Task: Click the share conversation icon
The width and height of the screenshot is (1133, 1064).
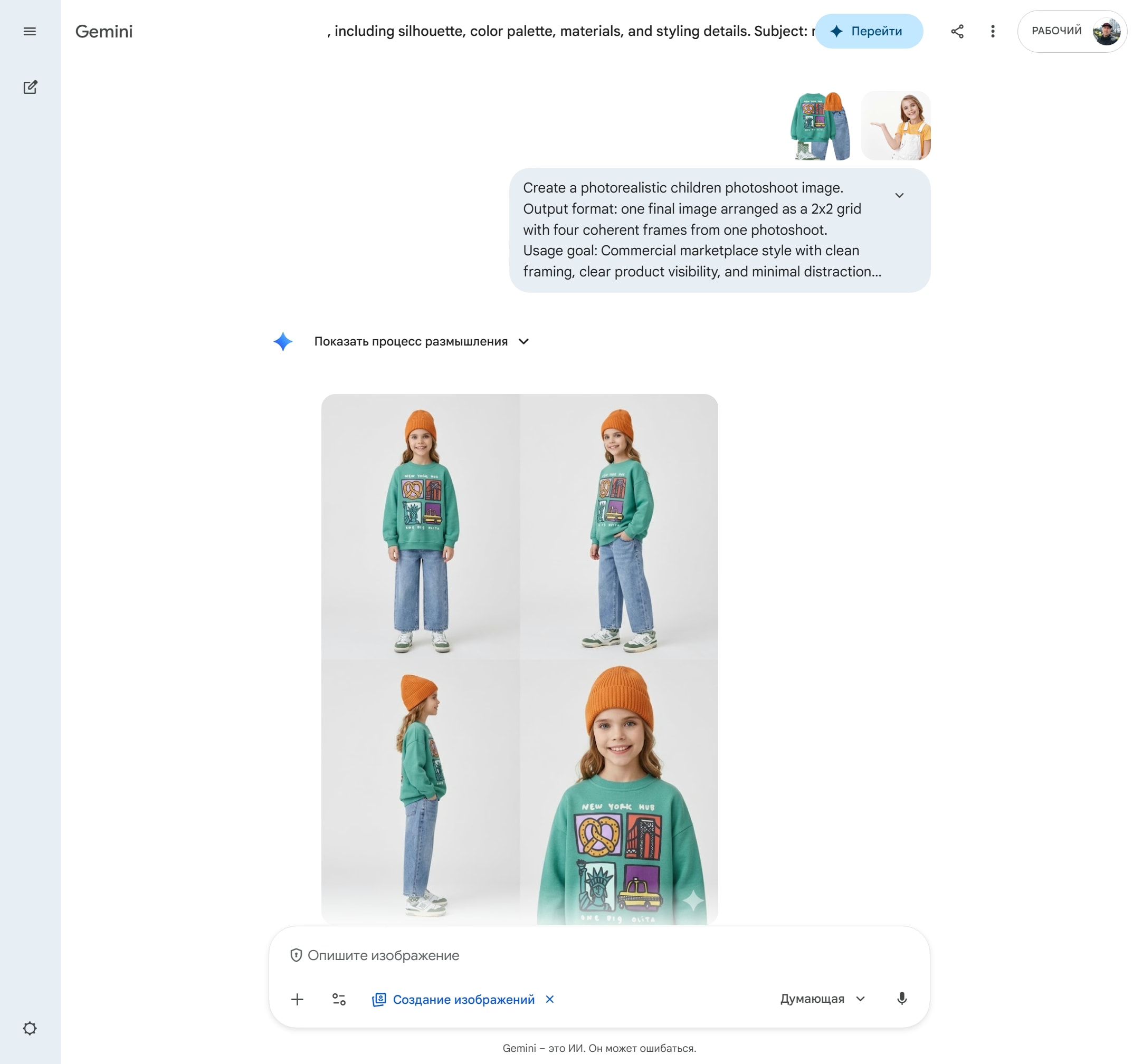Action: coord(957,31)
